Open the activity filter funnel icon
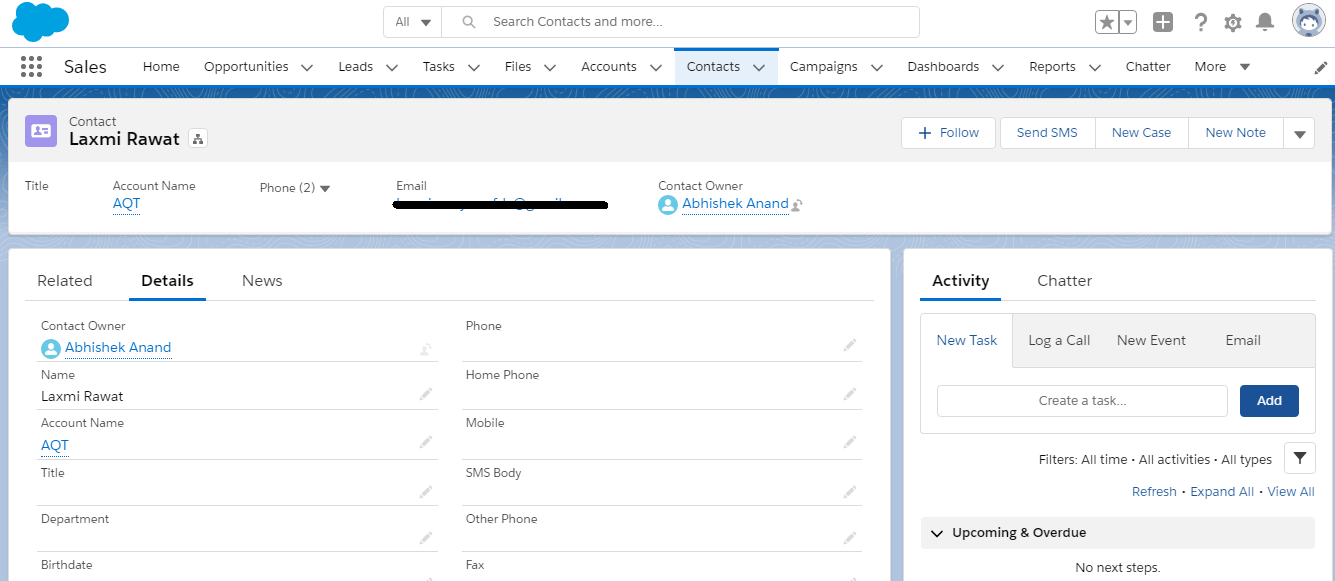Image resolution: width=1335 pixels, height=581 pixels. pos(1299,458)
